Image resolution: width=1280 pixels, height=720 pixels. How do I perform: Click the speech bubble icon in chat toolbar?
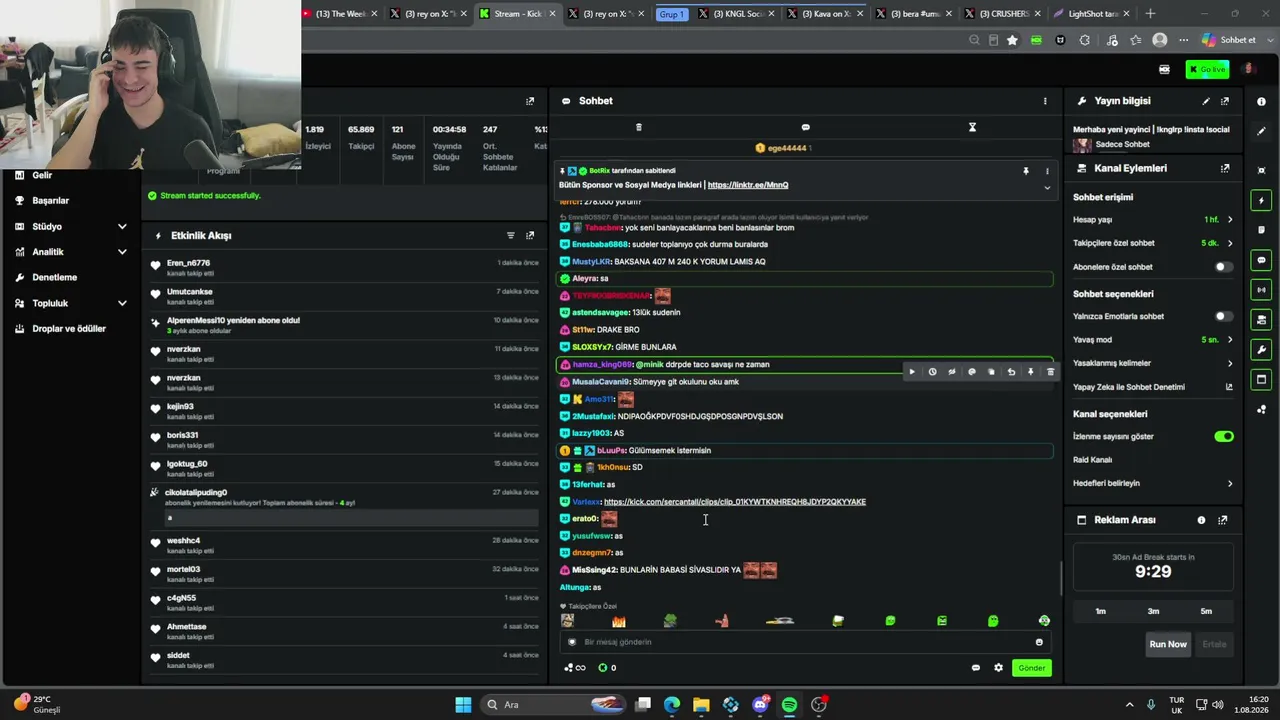pyautogui.click(x=806, y=127)
